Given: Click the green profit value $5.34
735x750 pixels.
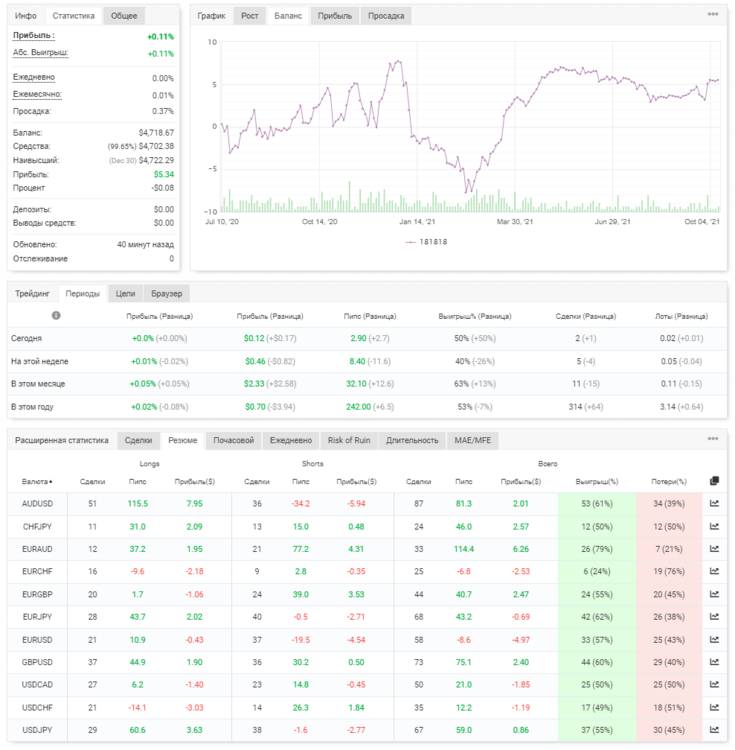Looking at the screenshot, I should [164, 174].
